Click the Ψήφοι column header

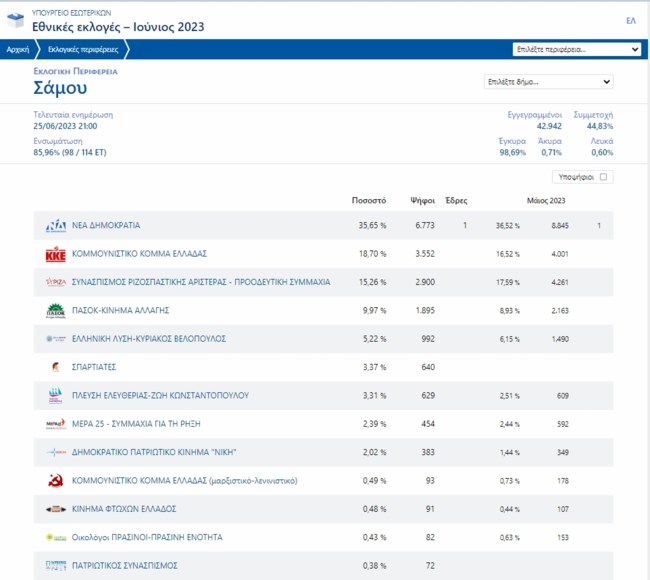pos(422,201)
